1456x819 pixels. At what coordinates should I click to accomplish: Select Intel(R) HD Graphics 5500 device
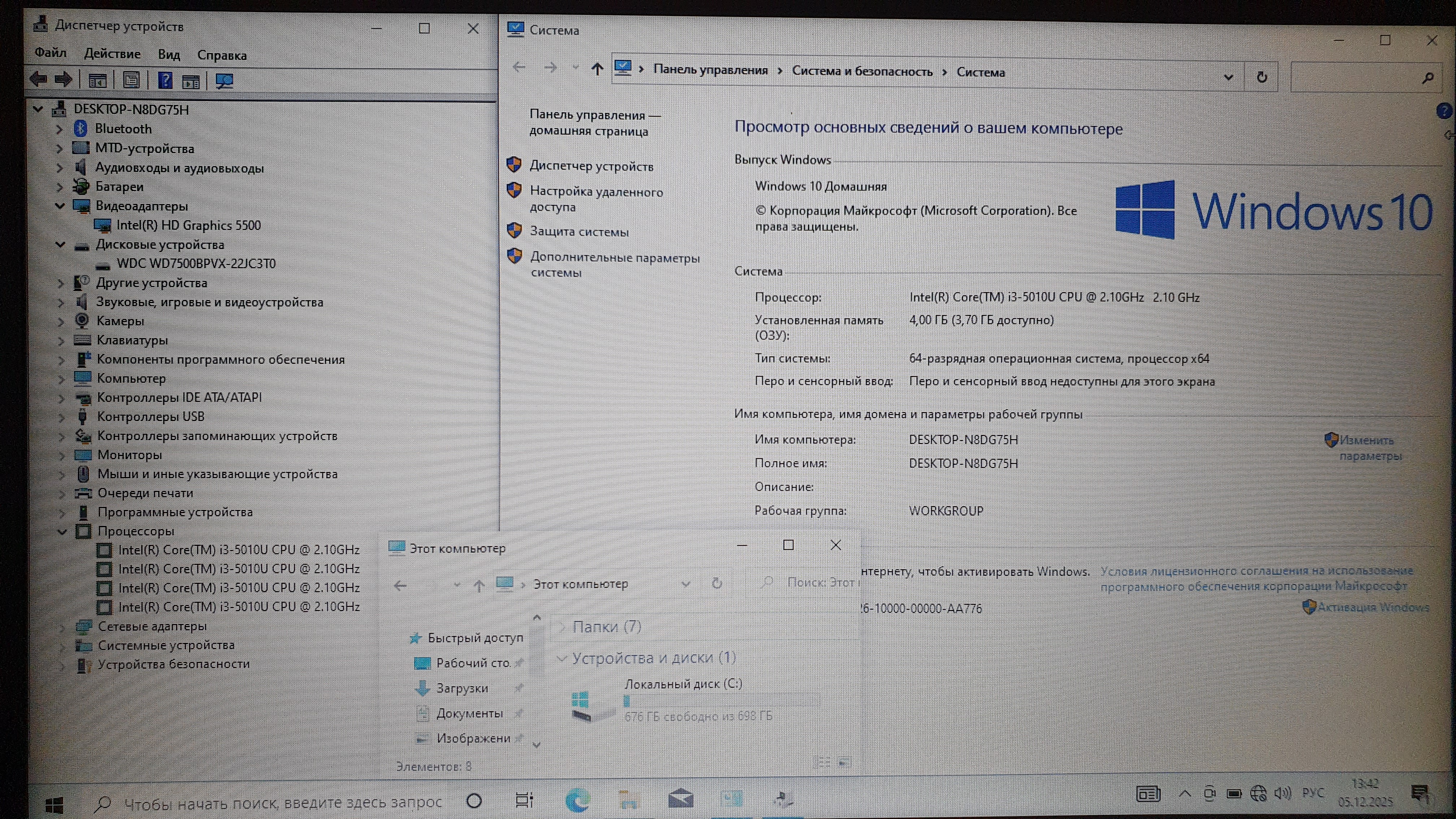[188, 225]
